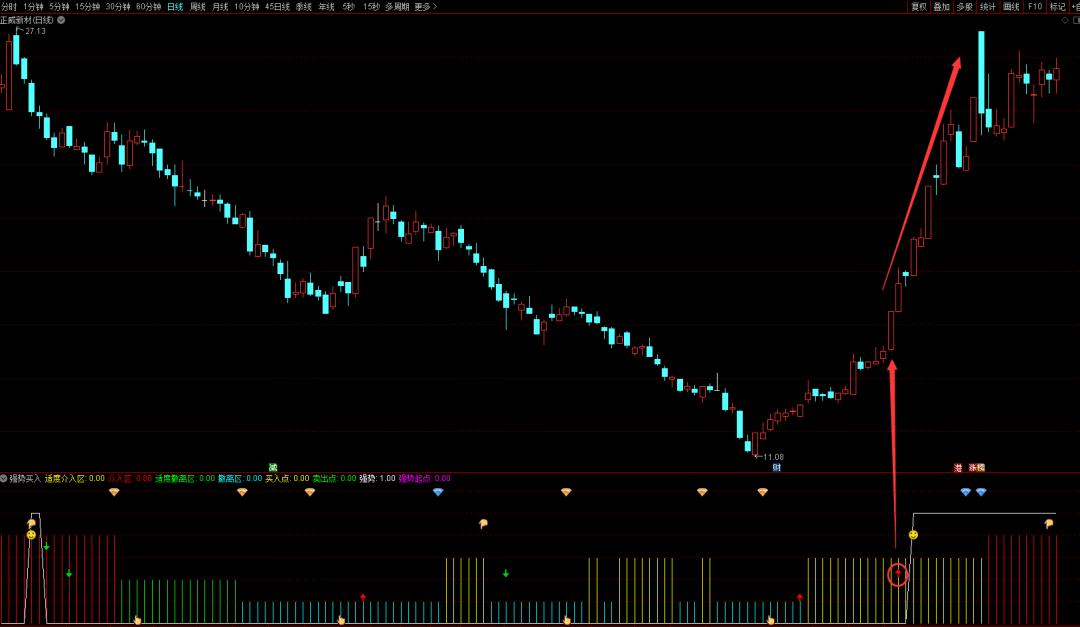The width and height of the screenshot is (1080, 627).
Task: Click the third orange diamond in indicator
Action: (310, 492)
